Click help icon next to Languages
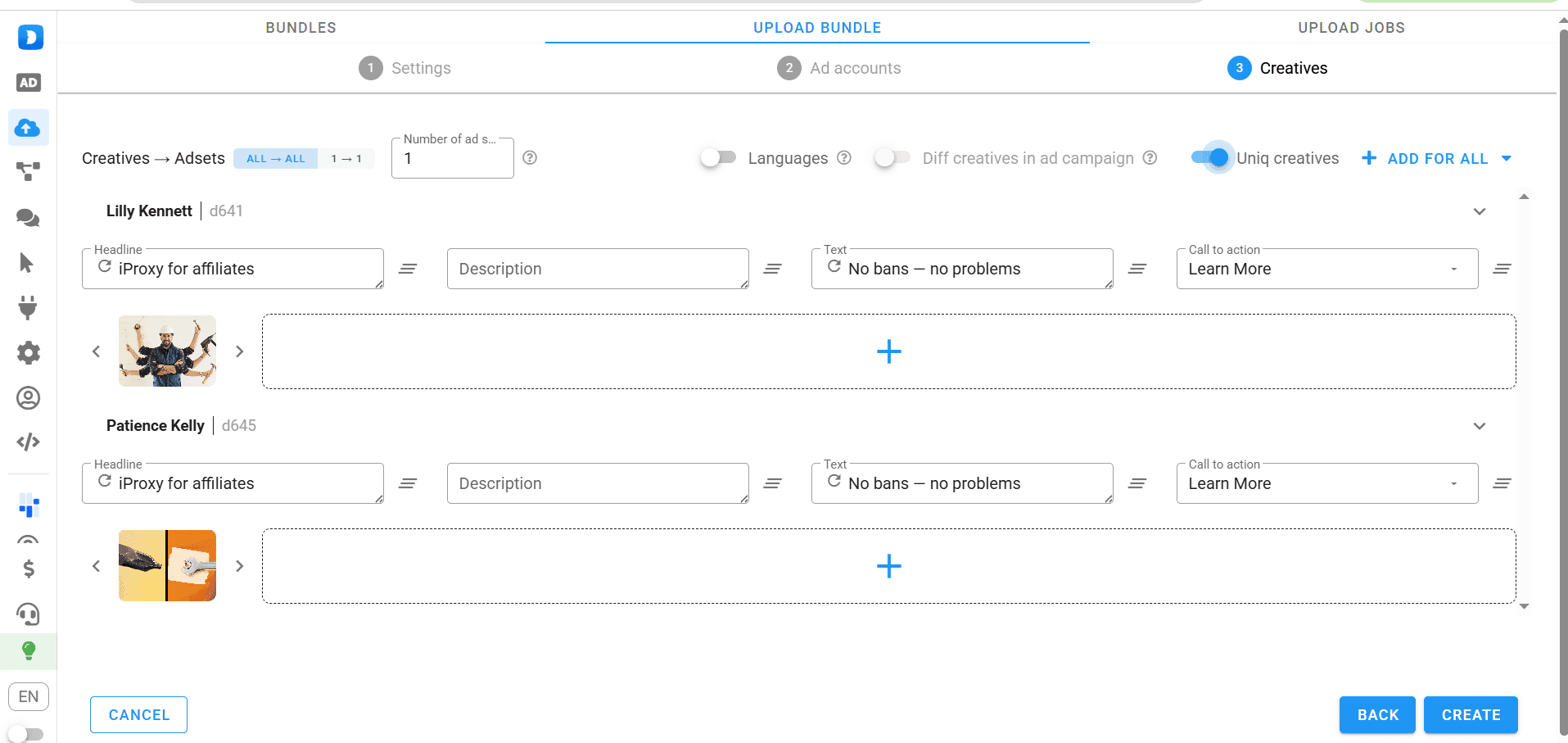This screenshot has width=1568, height=743. click(x=844, y=158)
